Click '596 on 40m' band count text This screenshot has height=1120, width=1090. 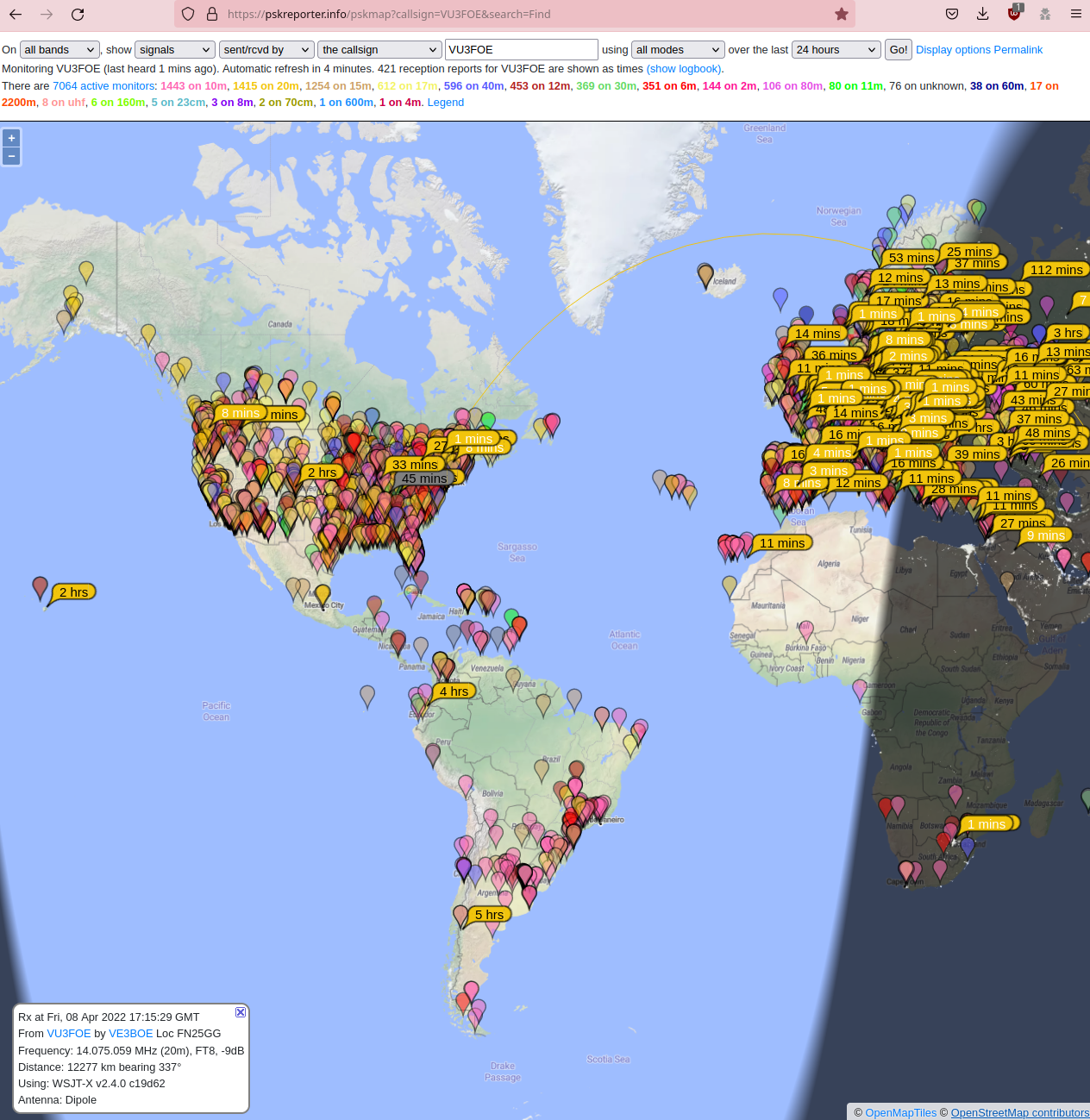point(473,86)
